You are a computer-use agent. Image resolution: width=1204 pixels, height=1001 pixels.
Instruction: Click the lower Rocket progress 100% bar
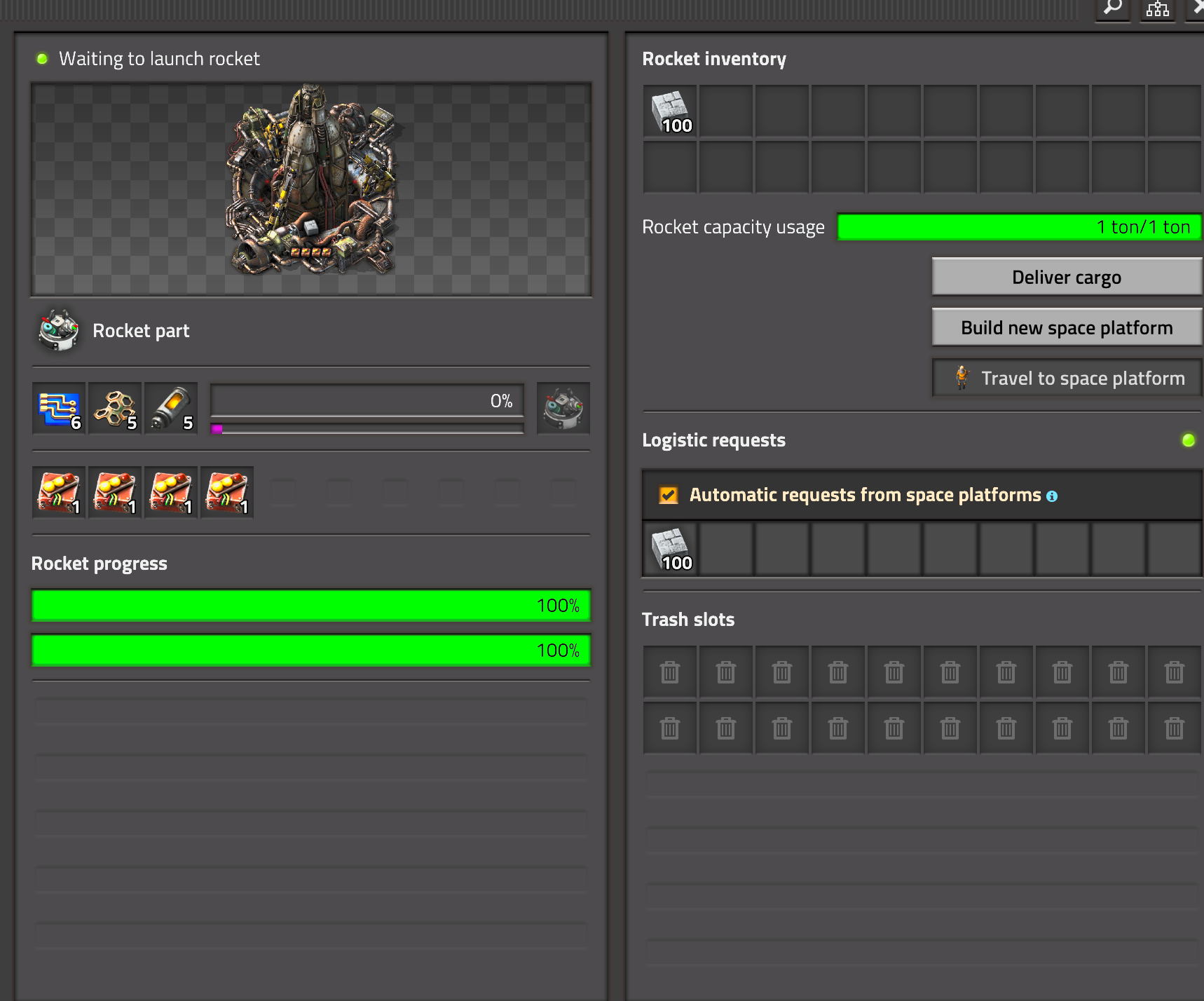tap(311, 651)
